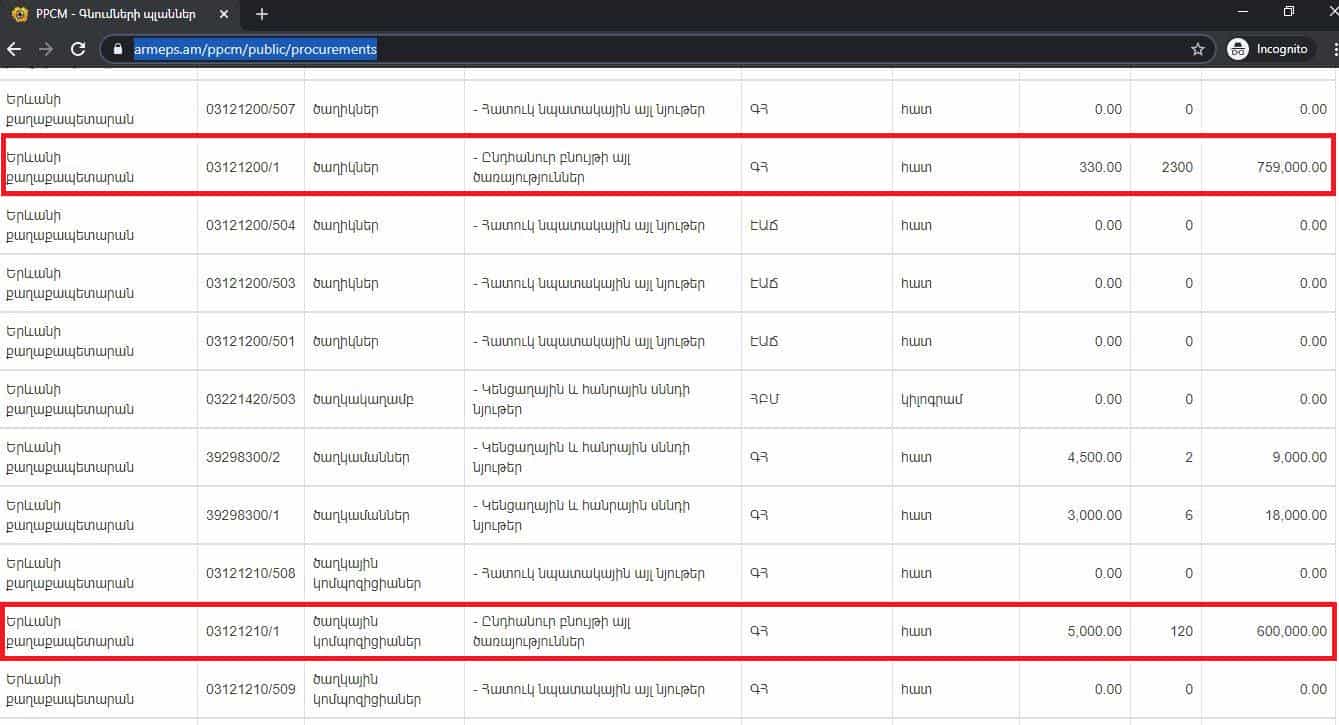1339x725 pixels.
Task: Click the forward navigation arrow
Action: click(46, 49)
